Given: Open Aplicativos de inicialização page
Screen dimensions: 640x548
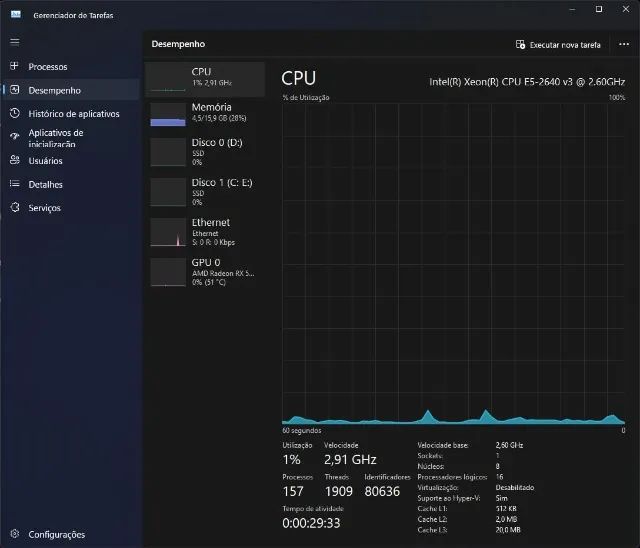Looking at the screenshot, I should [x=72, y=138].
